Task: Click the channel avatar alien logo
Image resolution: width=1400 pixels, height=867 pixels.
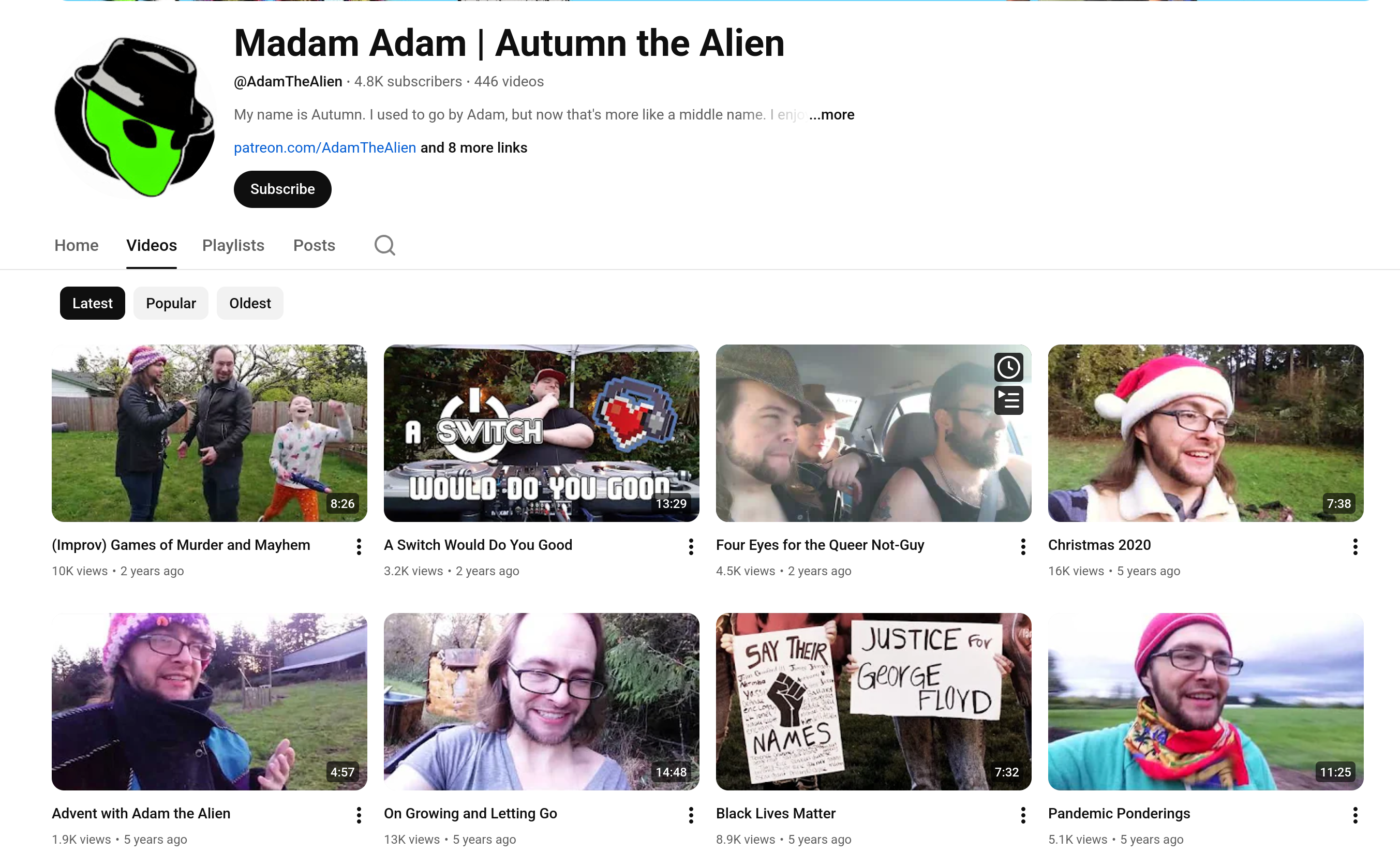Action: (135, 116)
